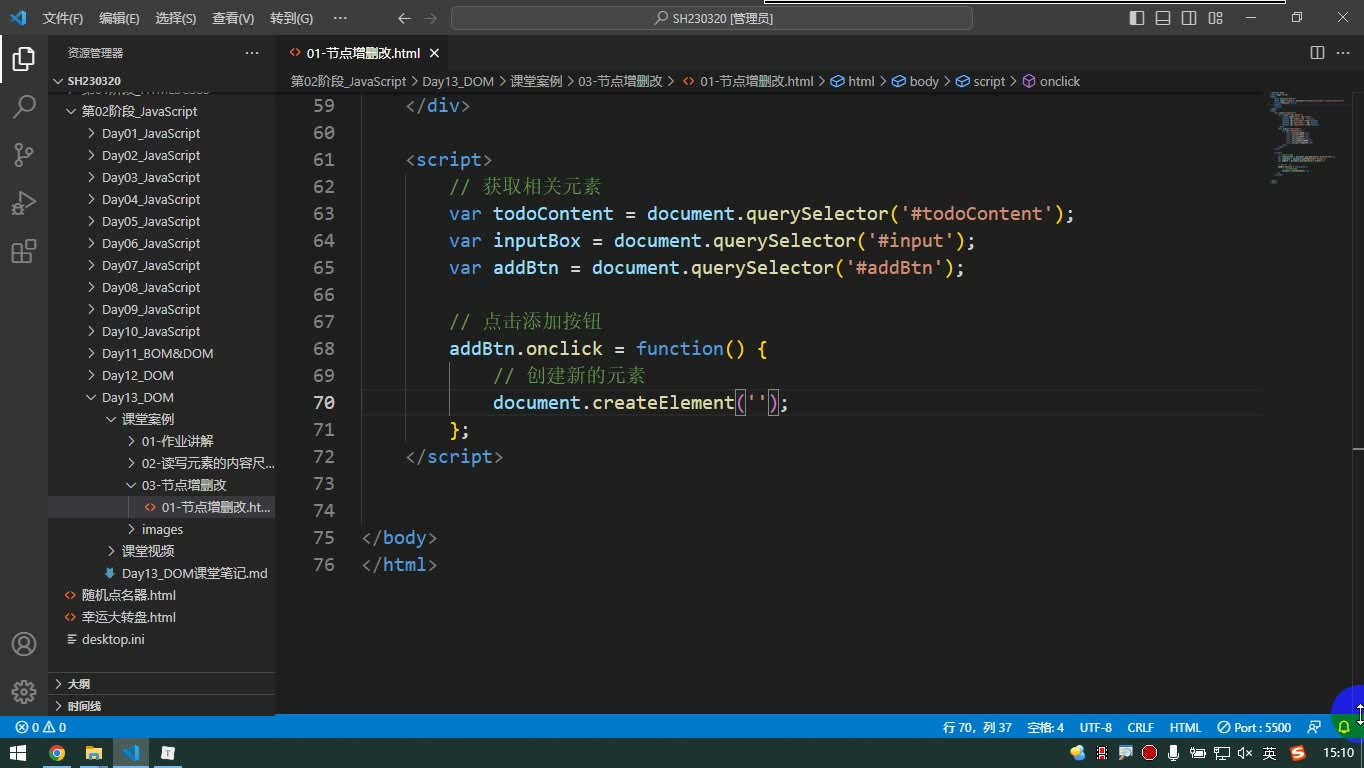Go to line via 行 70, 列 37
Screen dimensions: 1364x768
(x=977, y=727)
